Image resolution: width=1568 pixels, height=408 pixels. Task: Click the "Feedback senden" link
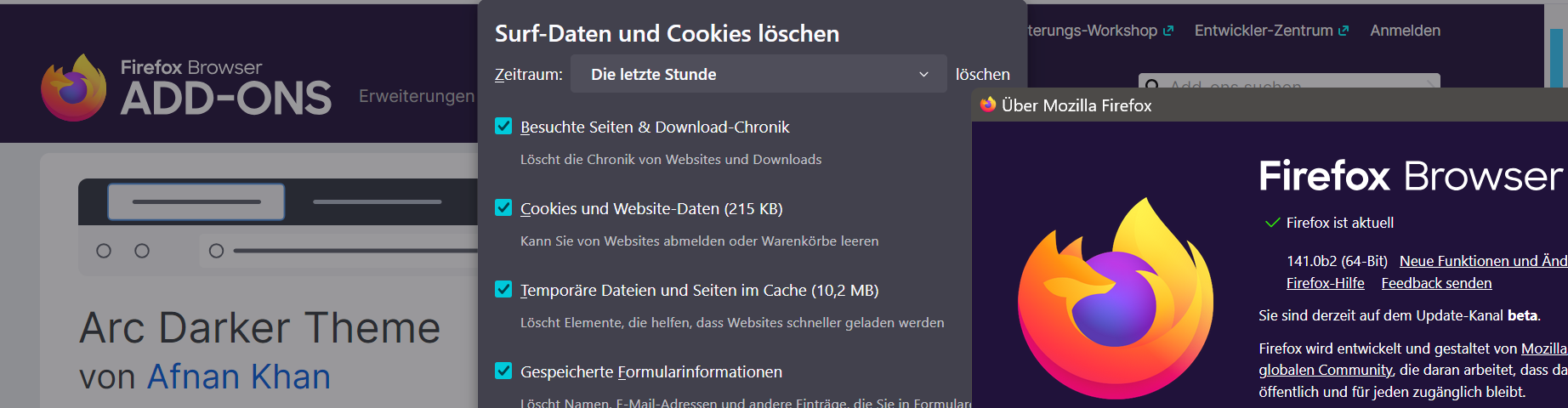point(1436,283)
